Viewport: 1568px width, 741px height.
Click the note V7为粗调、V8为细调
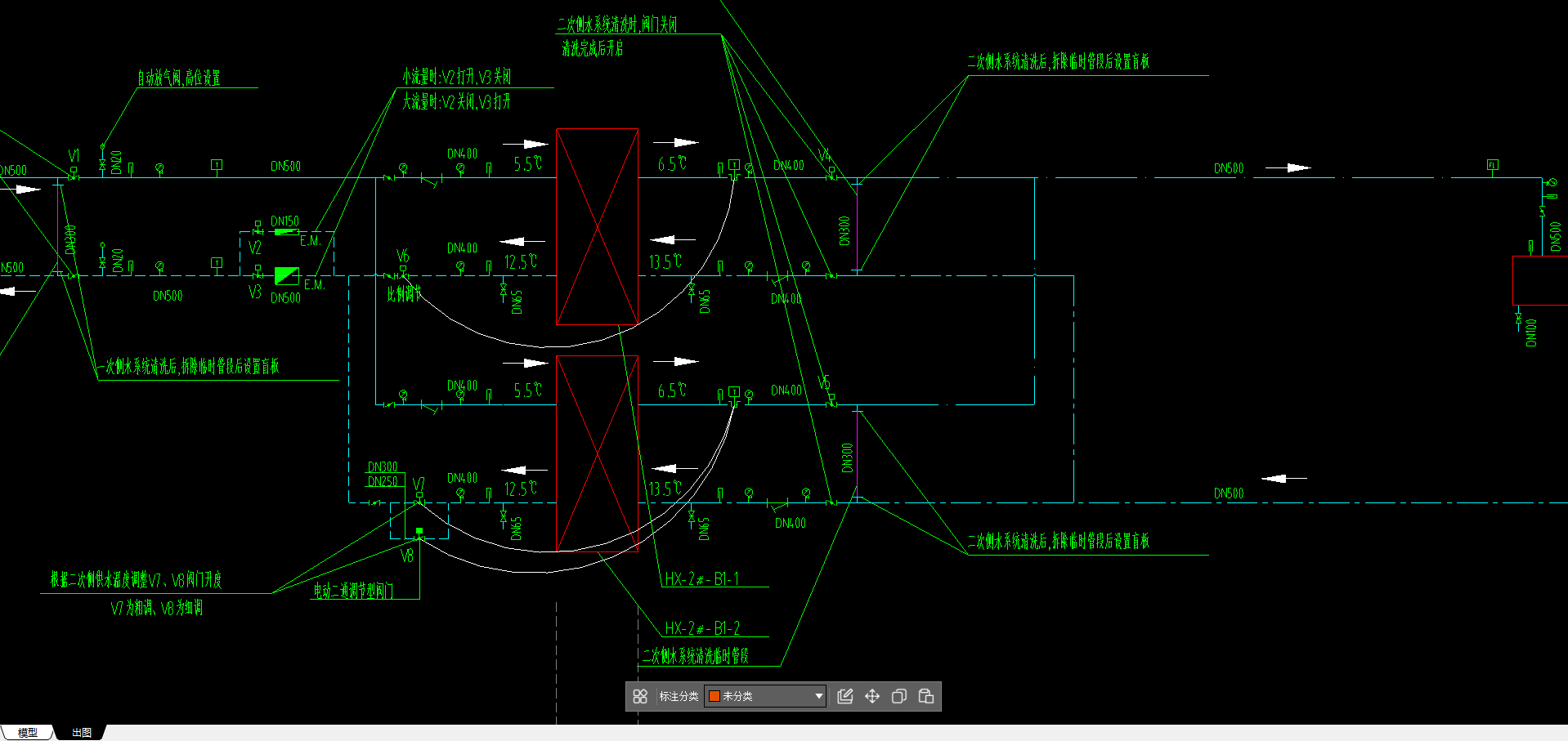pos(156,608)
